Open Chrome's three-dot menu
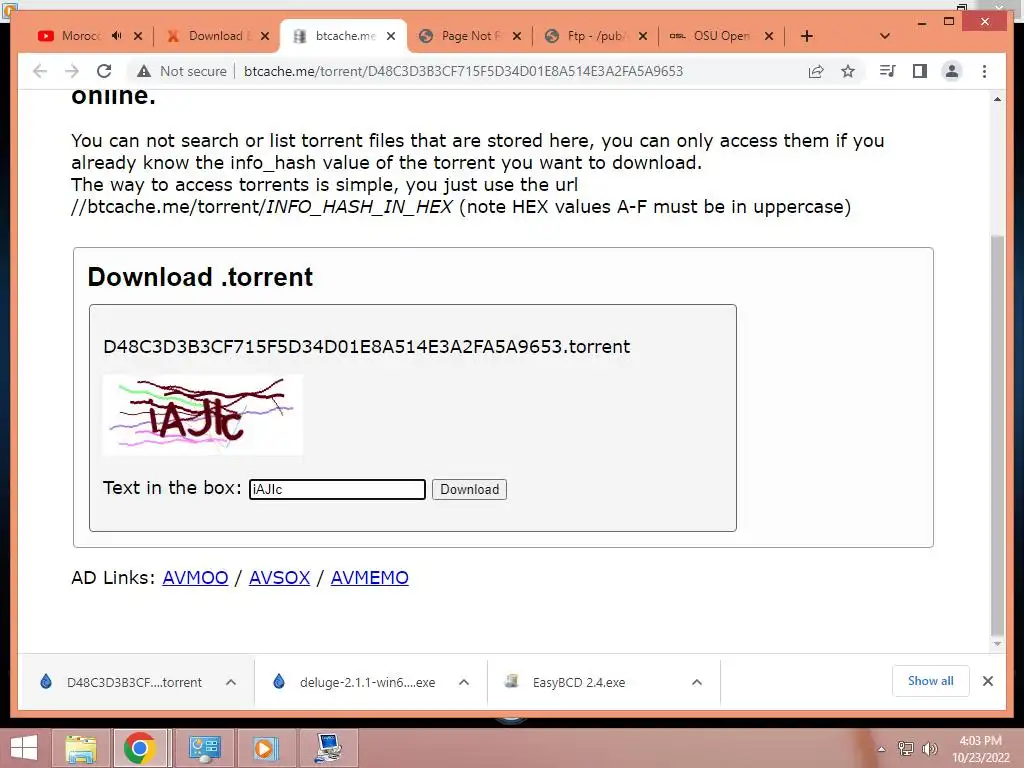1024x768 pixels. (x=984, y=71)
